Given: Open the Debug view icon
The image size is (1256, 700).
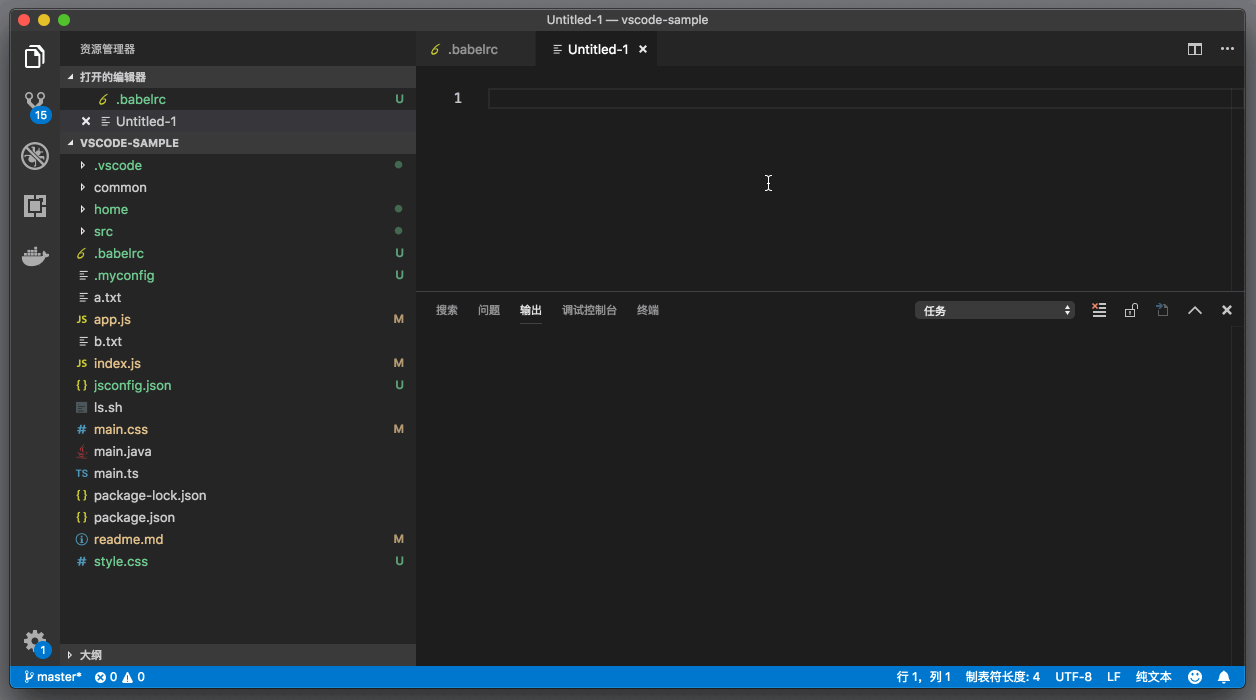Looking at the screenshot, I should [35, 156].
